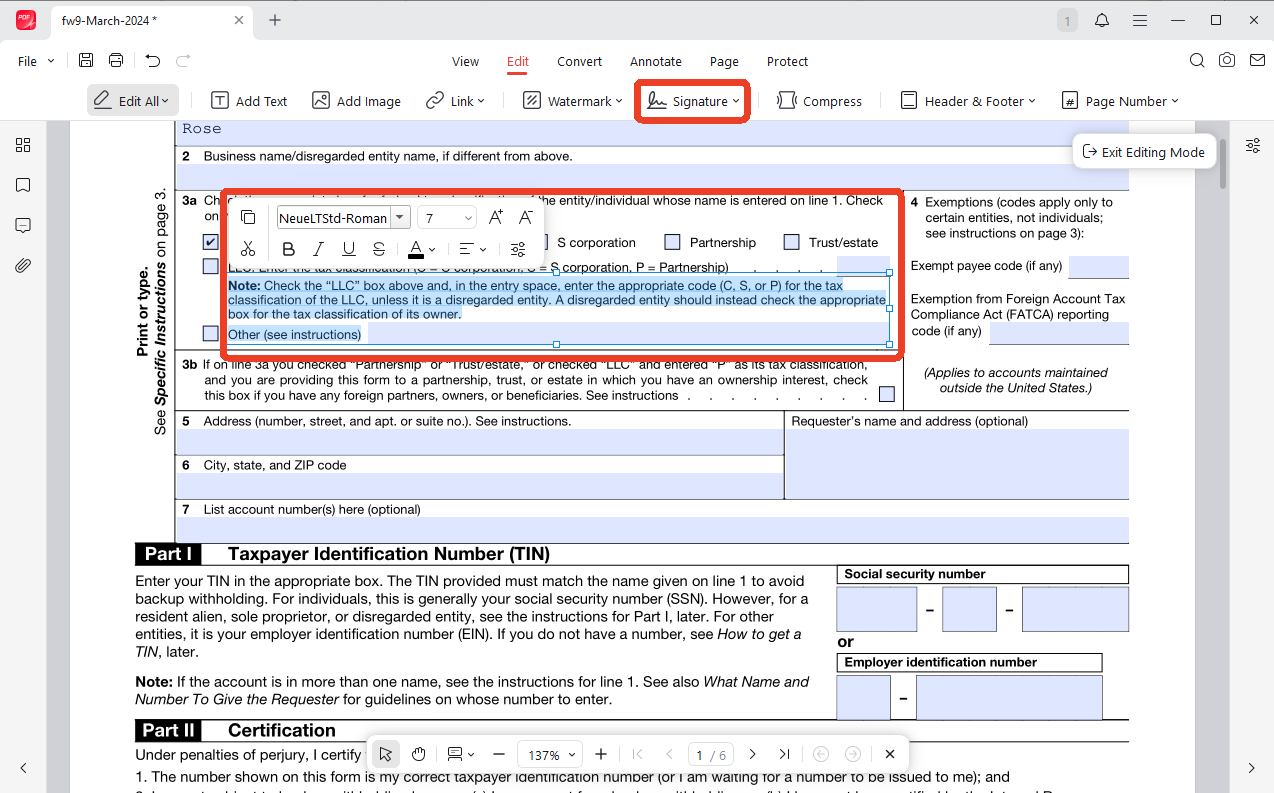Image resolution: width=1274 pixels, height=793 pixels.
Task: Undo the last action
Action: pyautogui.click(x=152, y=61)
